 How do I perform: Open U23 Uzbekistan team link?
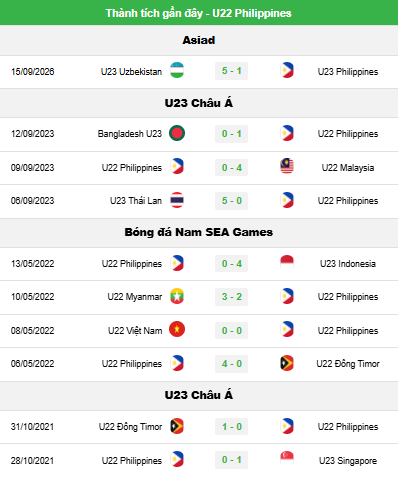[x=131, y=72]
